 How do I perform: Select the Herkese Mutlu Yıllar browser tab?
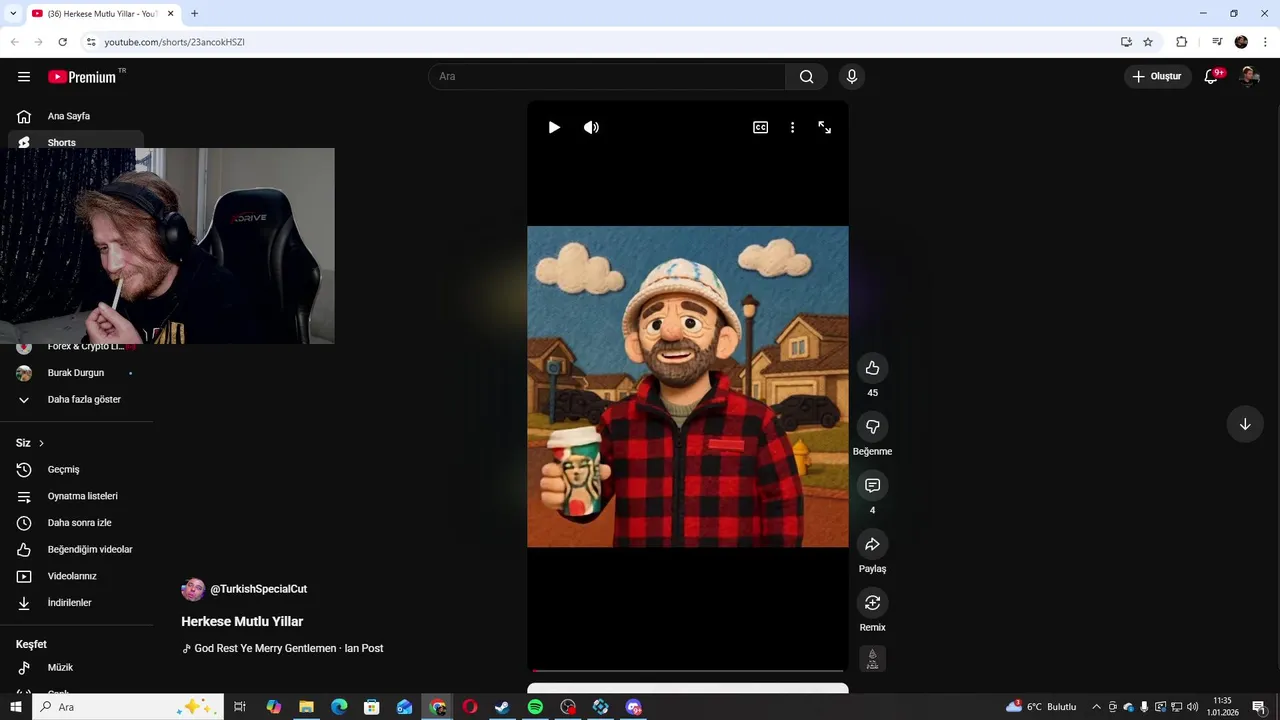point(103,14)
